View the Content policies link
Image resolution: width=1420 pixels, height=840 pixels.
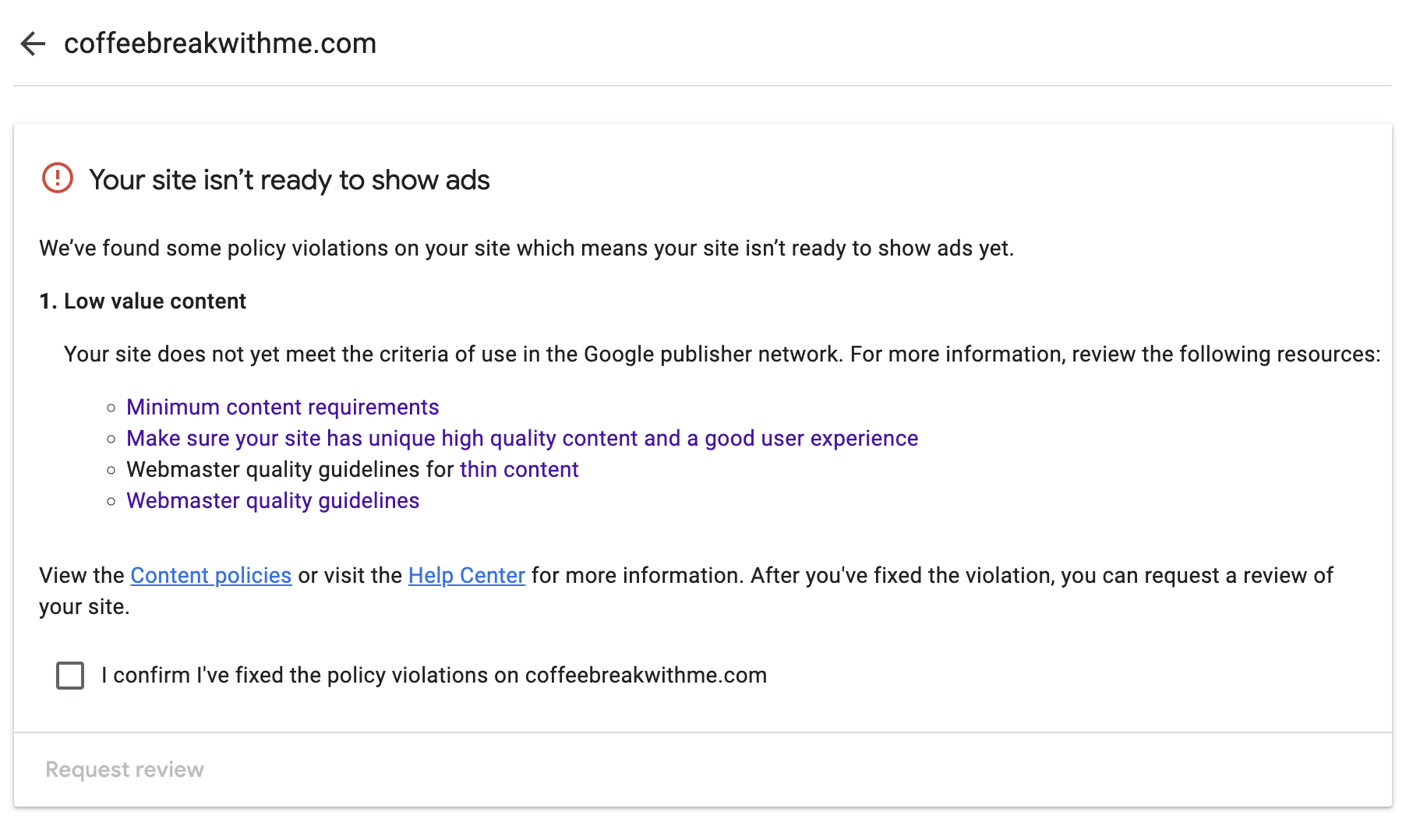point(211,575)
